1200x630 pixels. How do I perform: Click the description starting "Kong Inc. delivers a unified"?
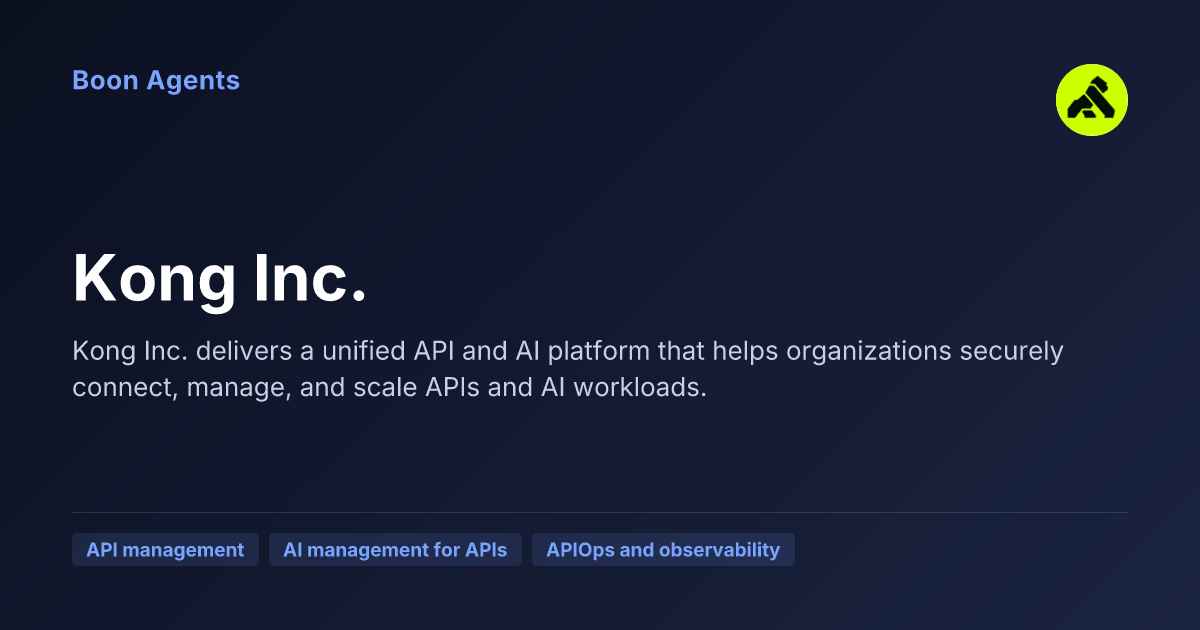point(568,369)
